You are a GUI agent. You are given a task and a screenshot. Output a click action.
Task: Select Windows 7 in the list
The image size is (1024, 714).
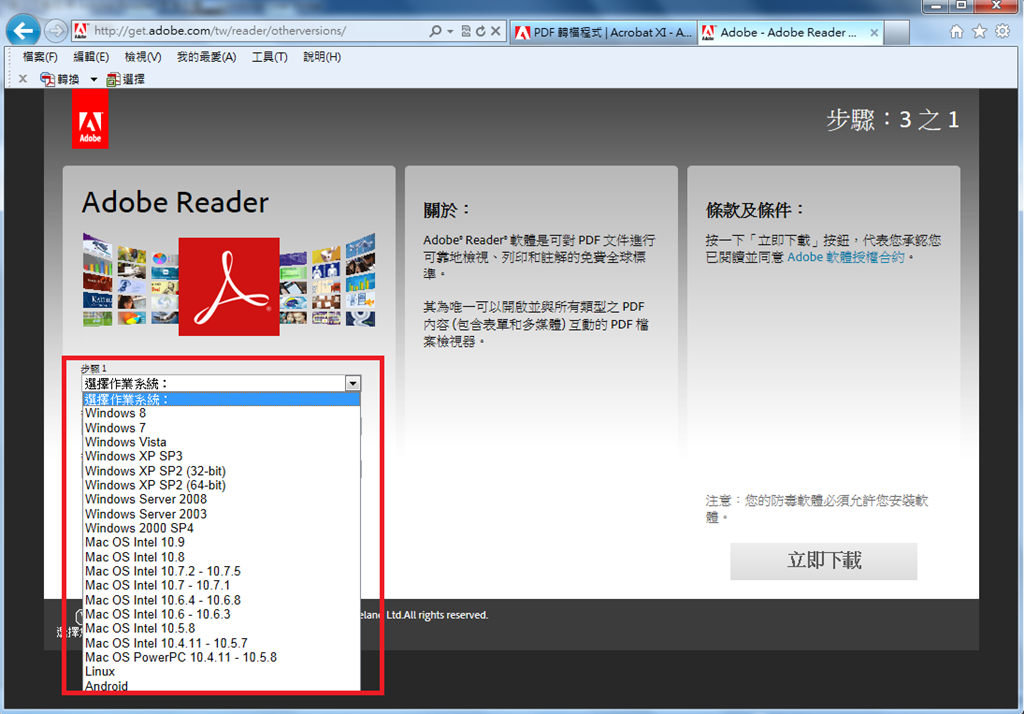[221, 428]
